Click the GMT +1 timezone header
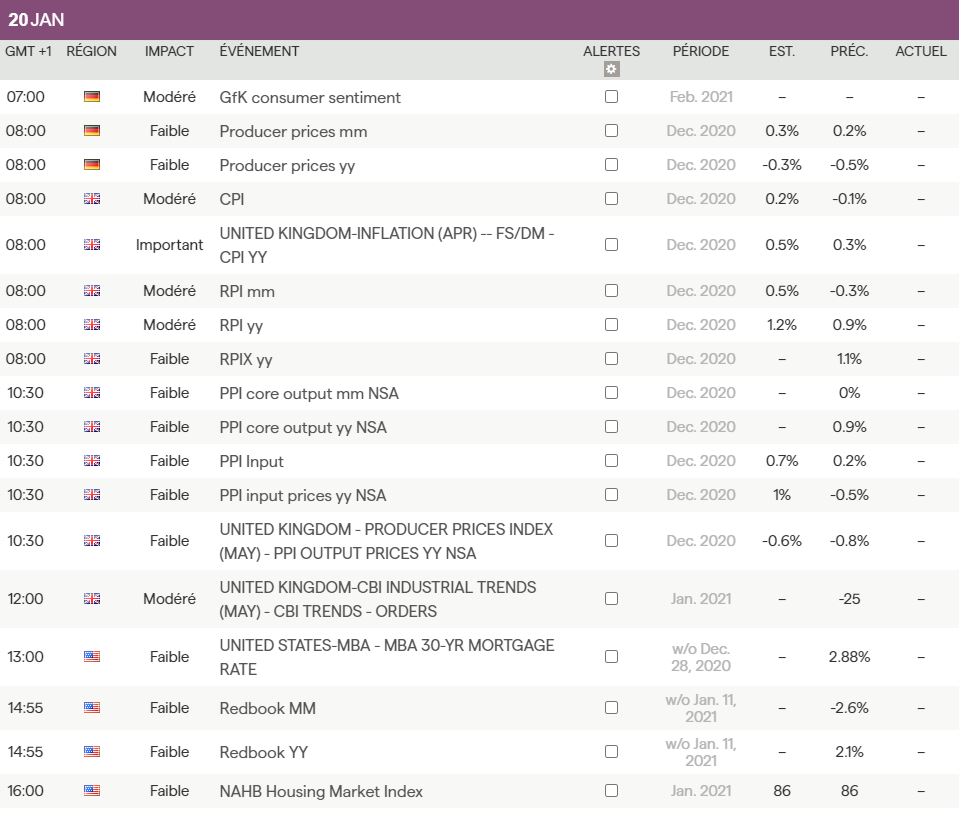979x819 pixels. (28, 51)
